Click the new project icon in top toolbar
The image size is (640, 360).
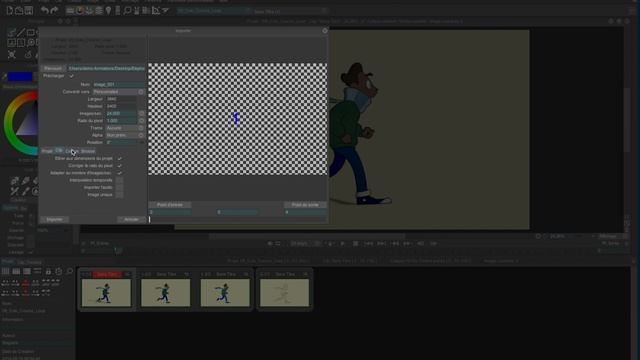point(9,10)
